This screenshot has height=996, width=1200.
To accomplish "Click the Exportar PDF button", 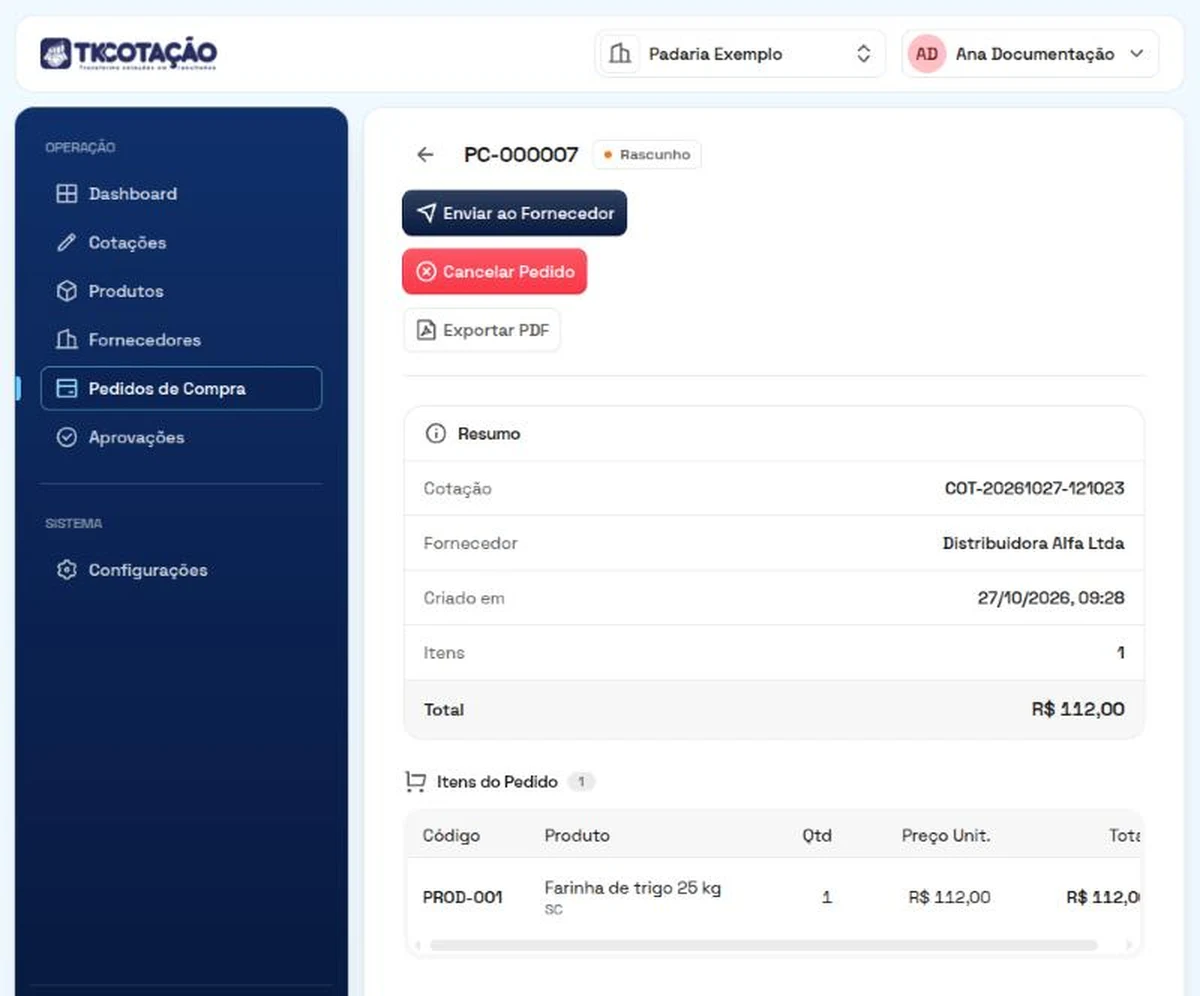I will [482, 330].
